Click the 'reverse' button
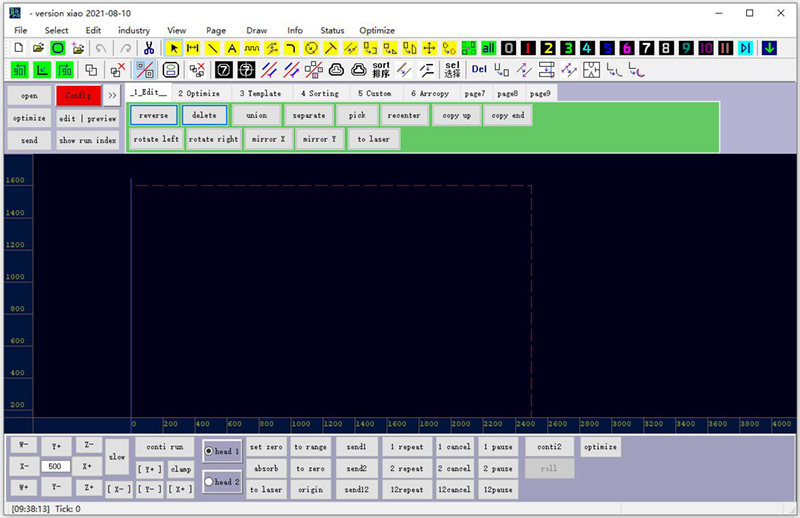The width and height of the screenshot is (800, 518). pos(154,115)
